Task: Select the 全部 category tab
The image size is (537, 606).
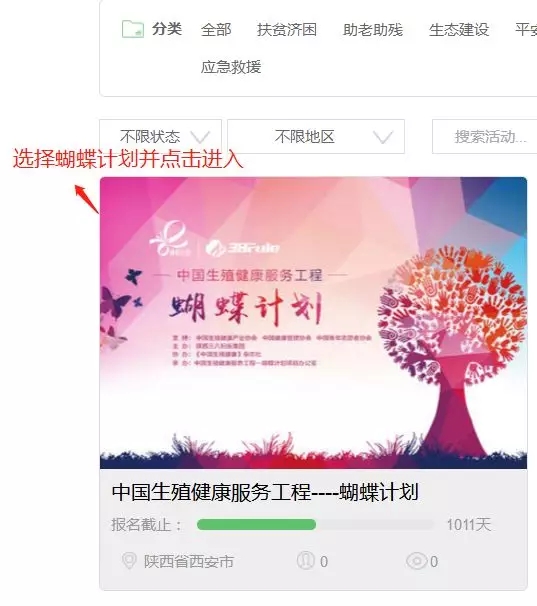Action: [x=216, y=30]
